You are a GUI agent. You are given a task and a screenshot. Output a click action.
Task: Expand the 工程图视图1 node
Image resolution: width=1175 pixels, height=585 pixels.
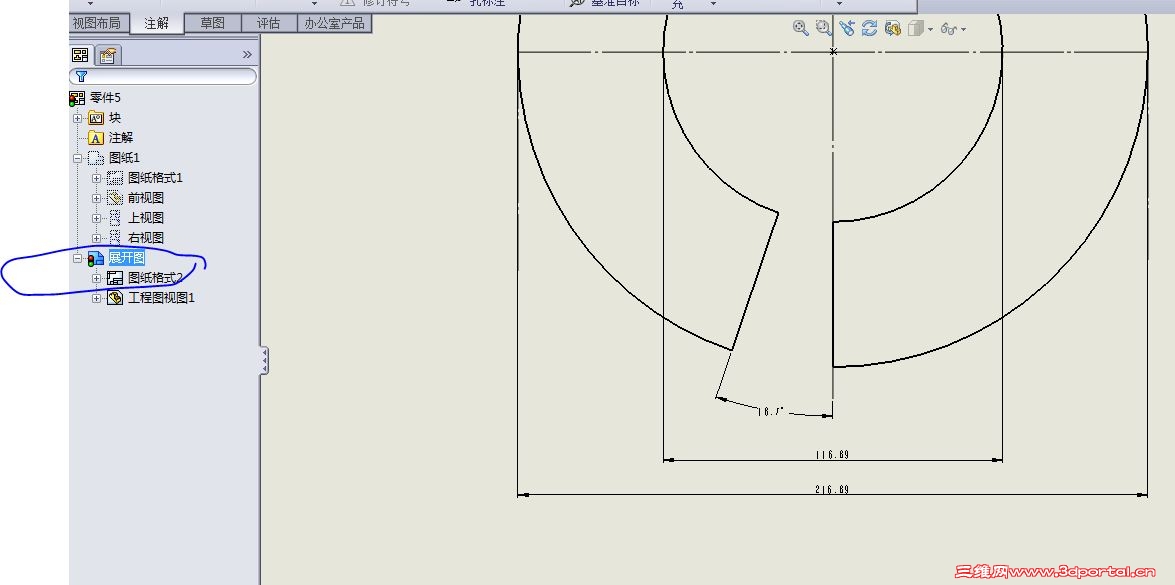(x=96, y=298)
